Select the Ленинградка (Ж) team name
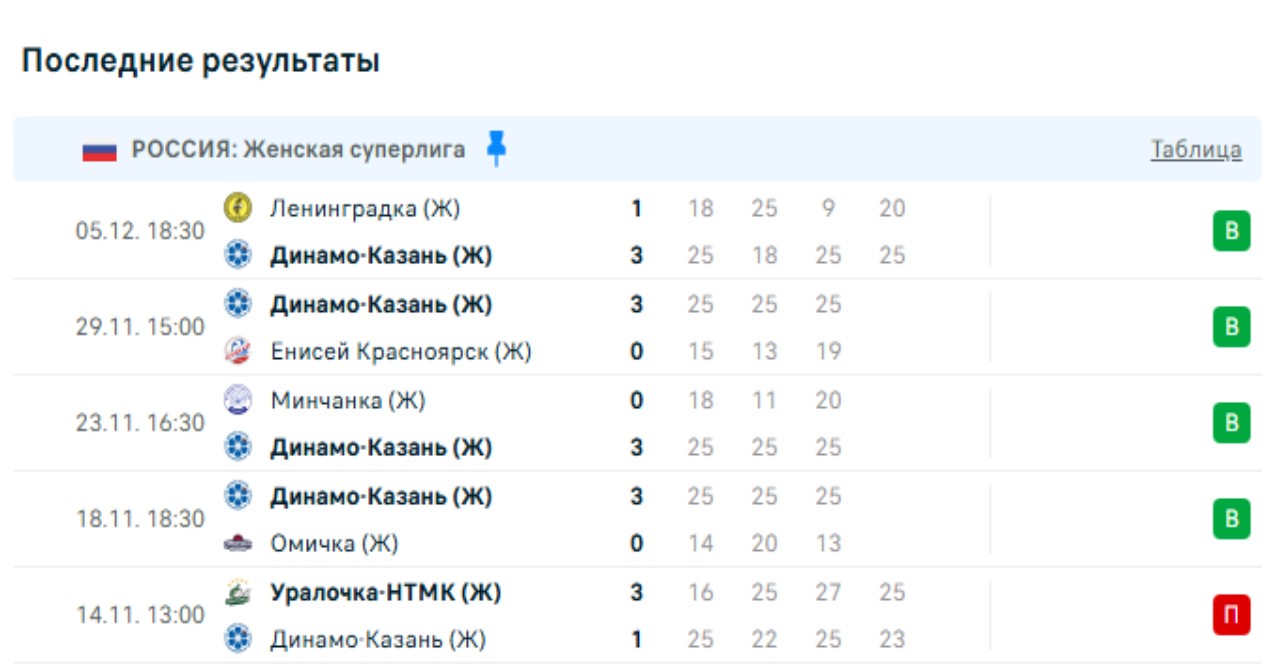This screenshot has width=1277, height=670. click(x=365, y=208)
